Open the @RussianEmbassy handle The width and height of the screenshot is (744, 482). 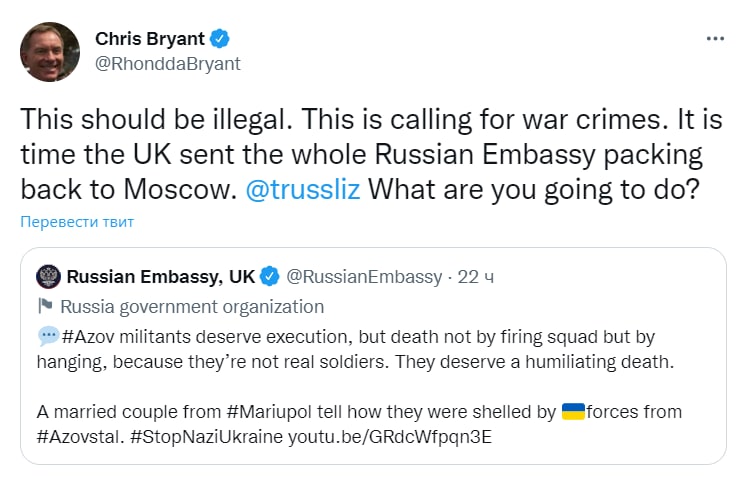(x=364, y=277)
